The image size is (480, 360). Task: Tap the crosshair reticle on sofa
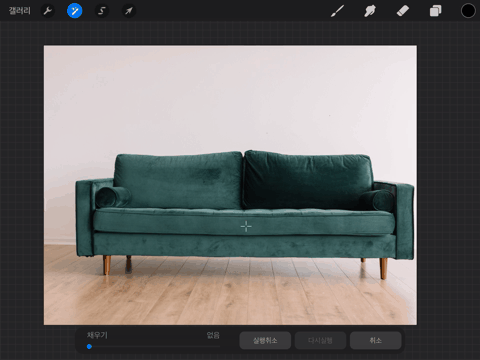pyautogui.click(x=246, y=227)
